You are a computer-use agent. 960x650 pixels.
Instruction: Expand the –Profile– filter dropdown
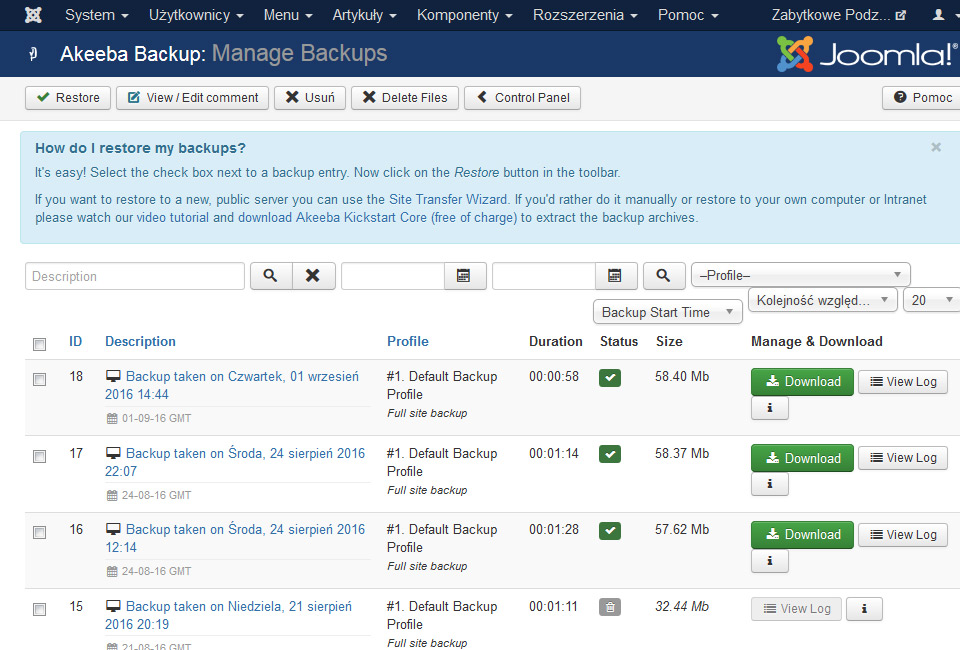(801, 275)
